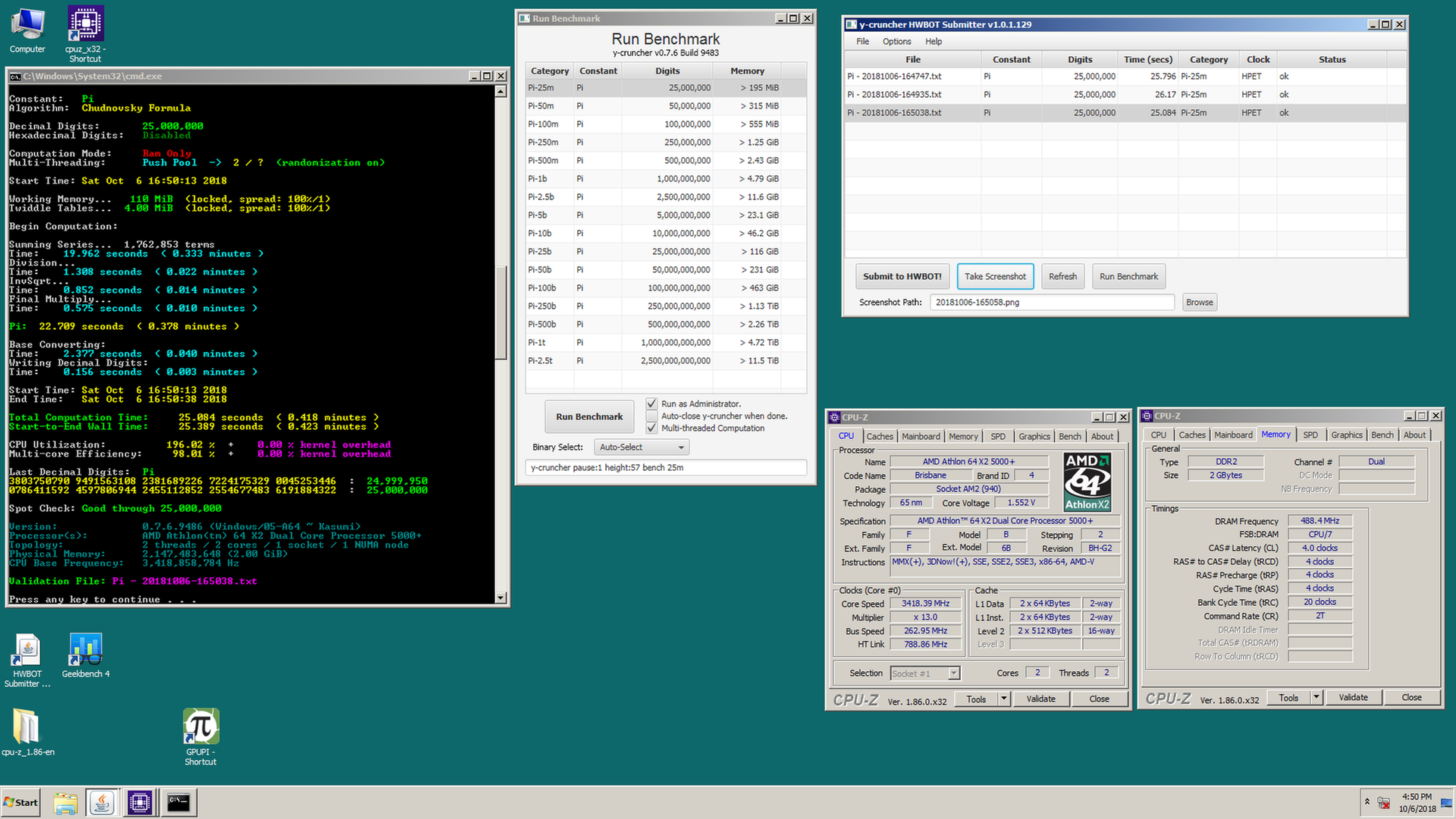Viewport: 1456px width, 819px height.
Task: Click Validate in left CPU-Z window
Action: click(x=1040, y=698)
